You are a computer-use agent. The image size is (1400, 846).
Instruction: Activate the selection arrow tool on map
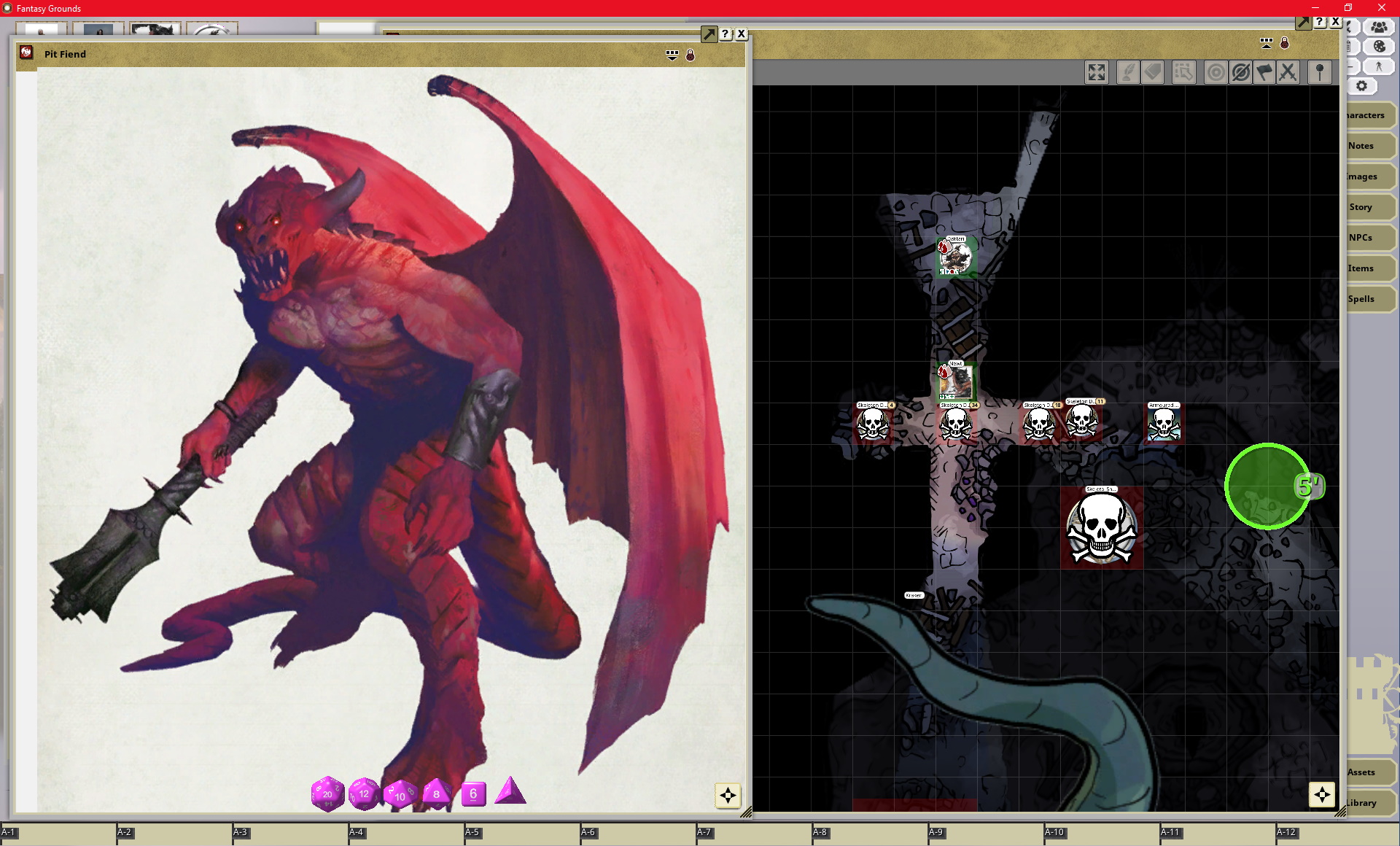click(1183, 72)
